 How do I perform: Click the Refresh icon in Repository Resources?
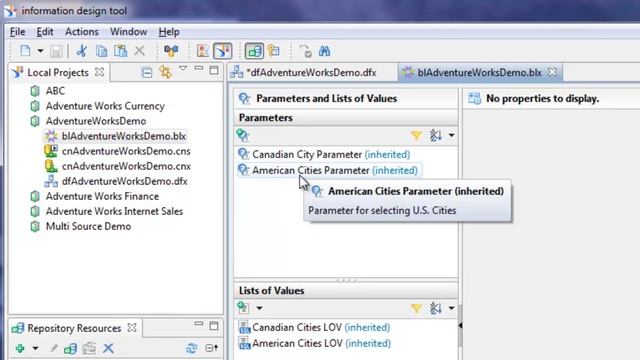pyautogui.click(x=191, y=348)
